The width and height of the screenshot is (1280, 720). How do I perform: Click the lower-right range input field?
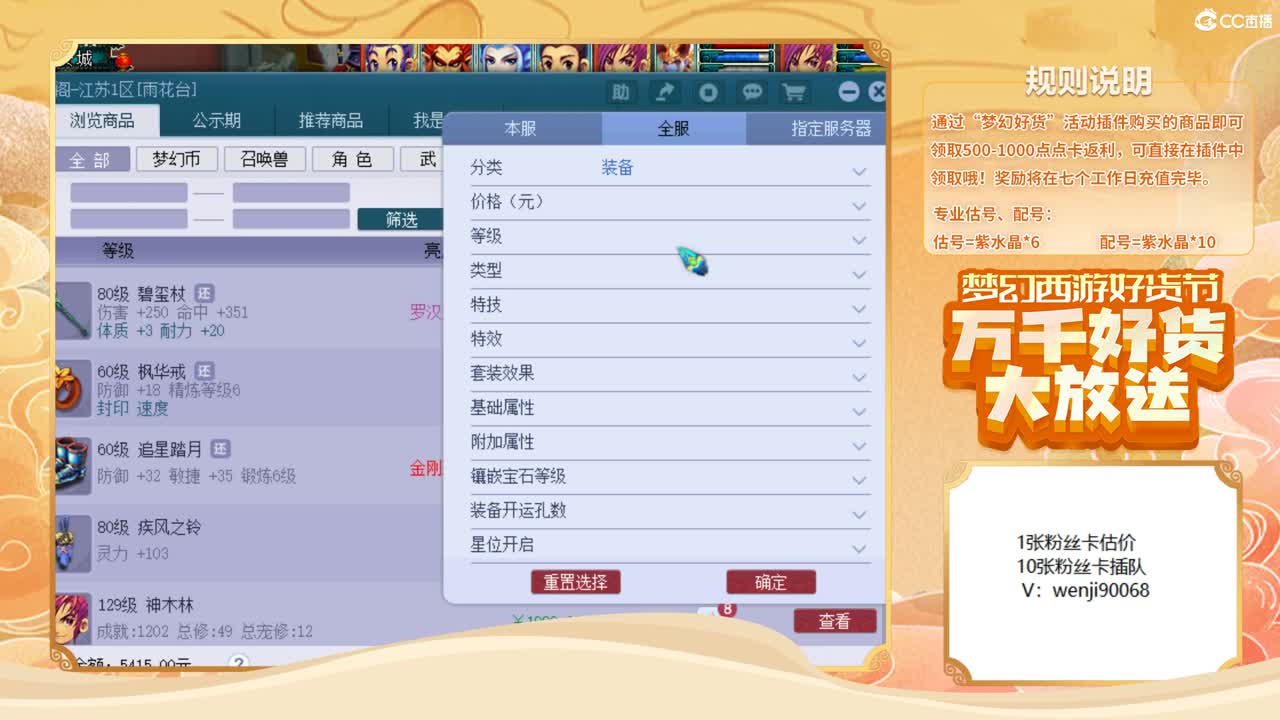[291, 218]
